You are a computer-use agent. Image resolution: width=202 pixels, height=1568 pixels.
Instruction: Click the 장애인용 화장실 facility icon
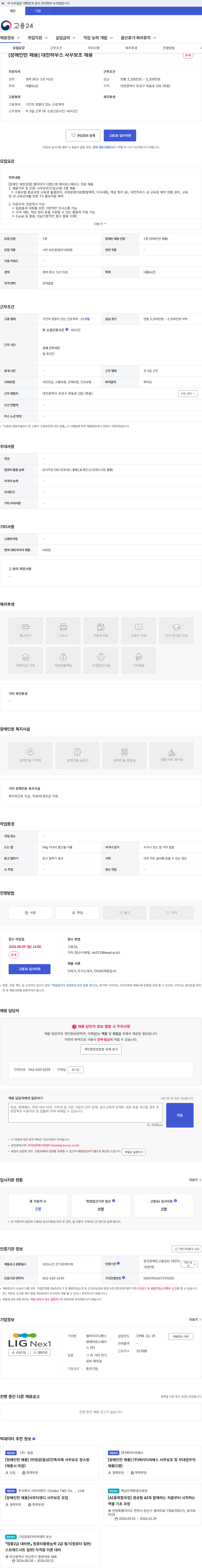(x=125, y=752)
